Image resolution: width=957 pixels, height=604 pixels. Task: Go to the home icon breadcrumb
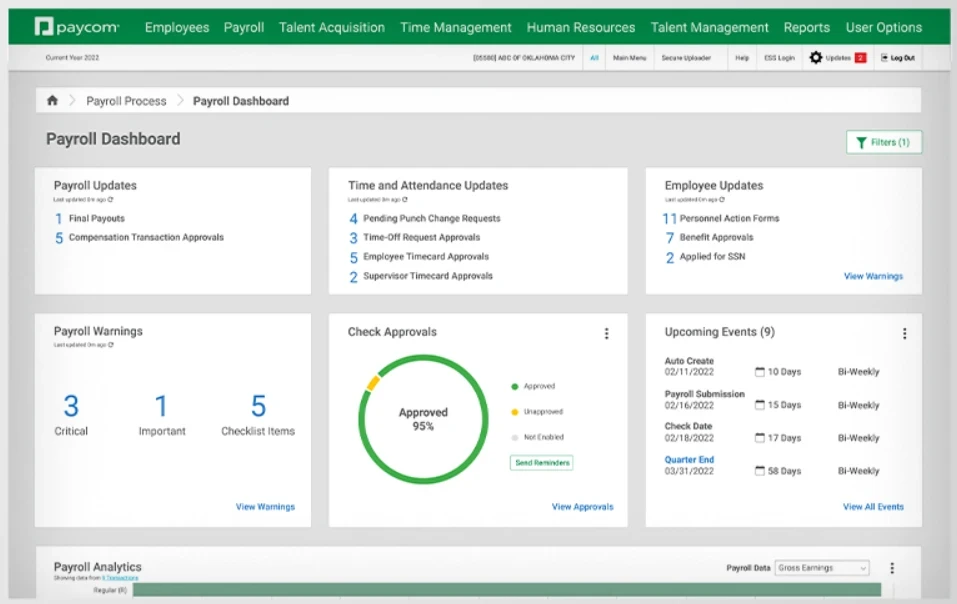[x=53, y=101]
